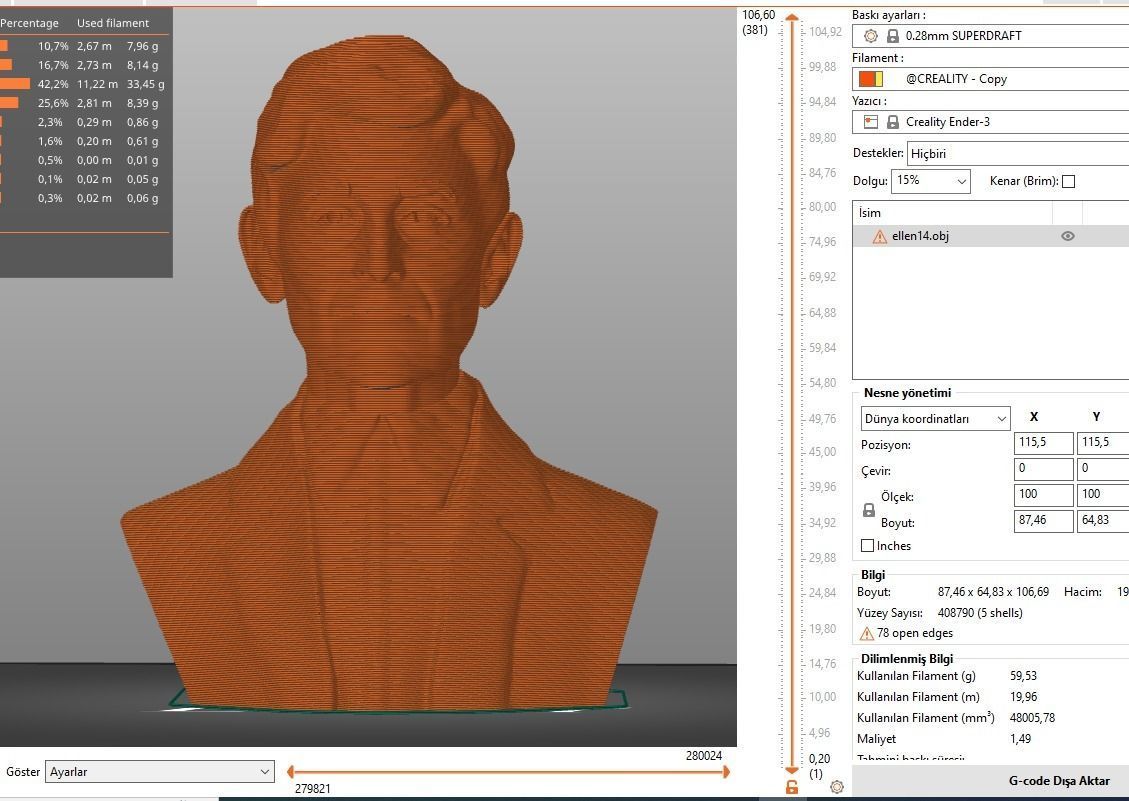Click printer icon beside Creality Ender-3
This screenshot has height=801, width=1129.
point(871,122)
